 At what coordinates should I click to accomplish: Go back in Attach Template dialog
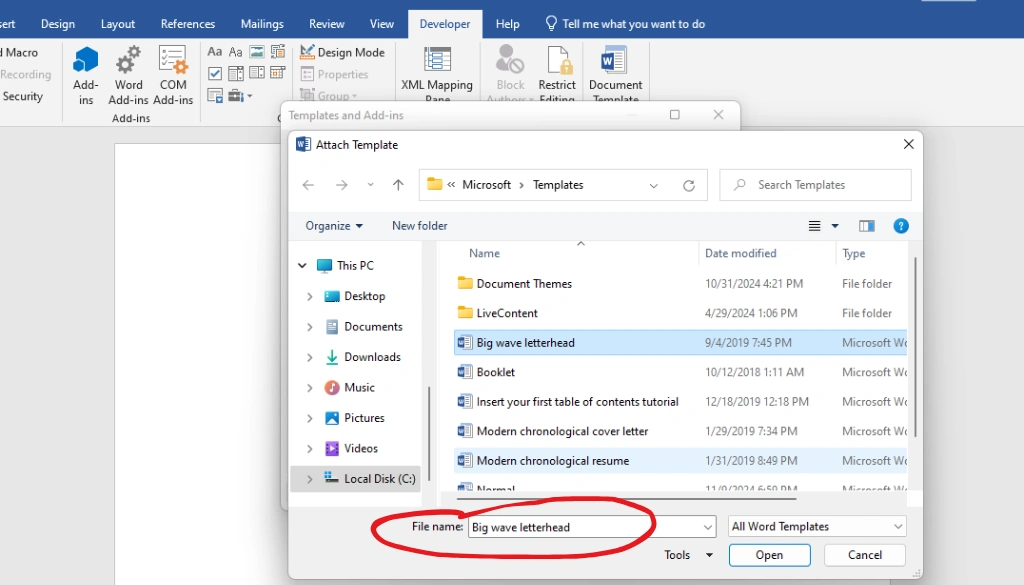(x=308, y=185)
